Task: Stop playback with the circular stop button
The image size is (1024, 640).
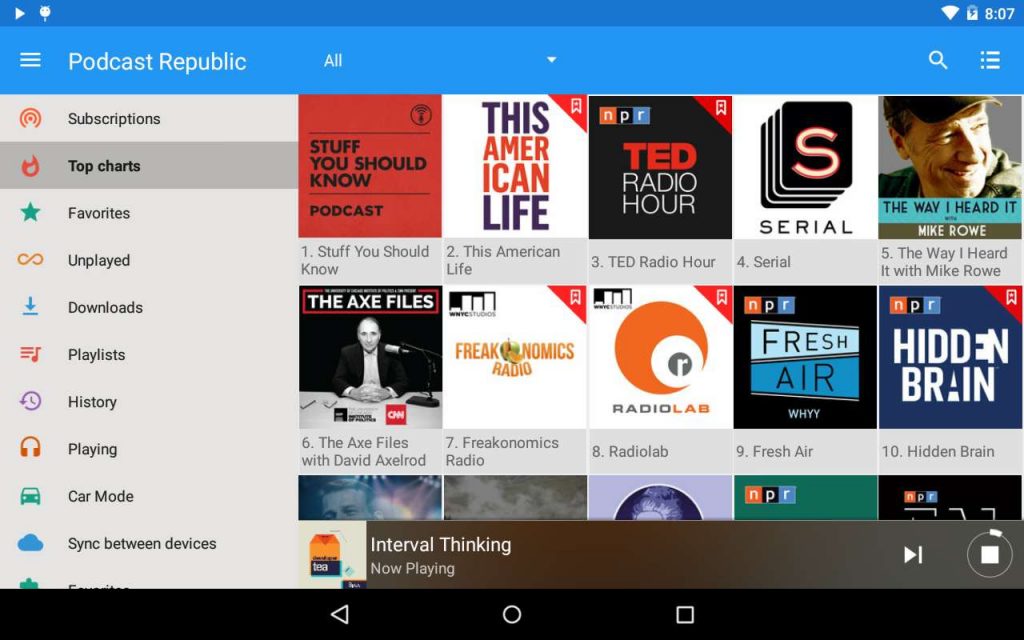Action: [989, 554]
